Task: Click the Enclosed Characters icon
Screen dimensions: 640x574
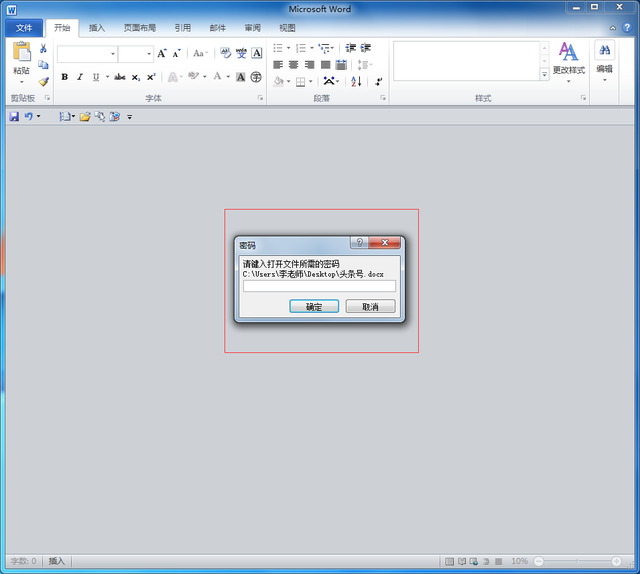Action: click(256, 77)
